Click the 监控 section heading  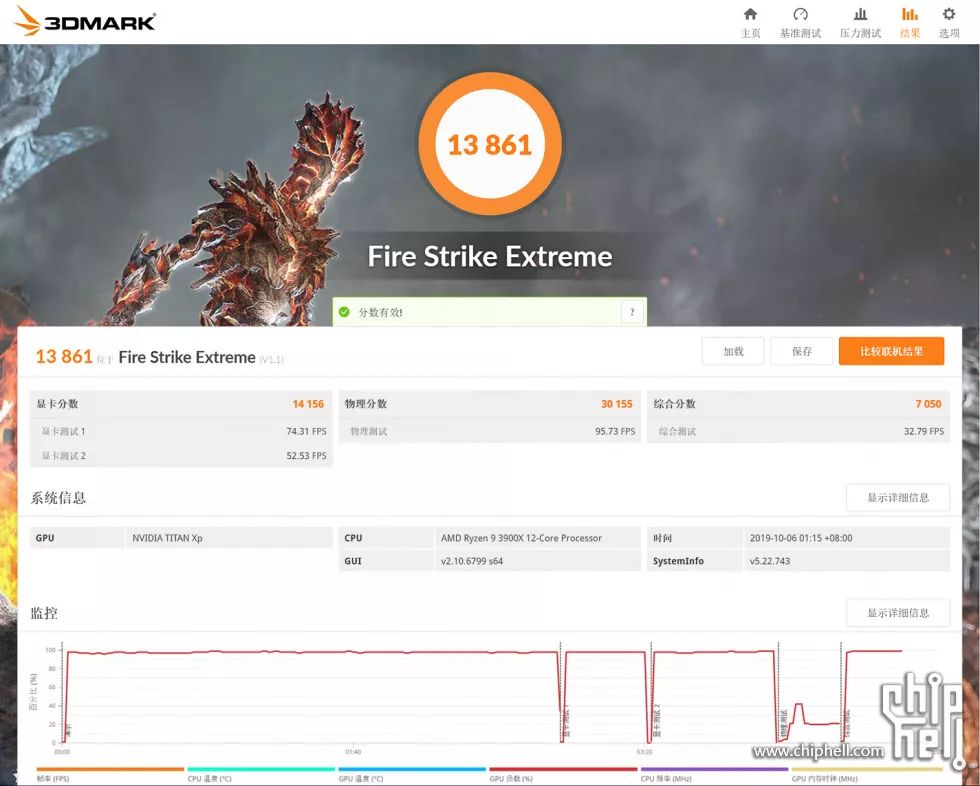click(44, 613)
